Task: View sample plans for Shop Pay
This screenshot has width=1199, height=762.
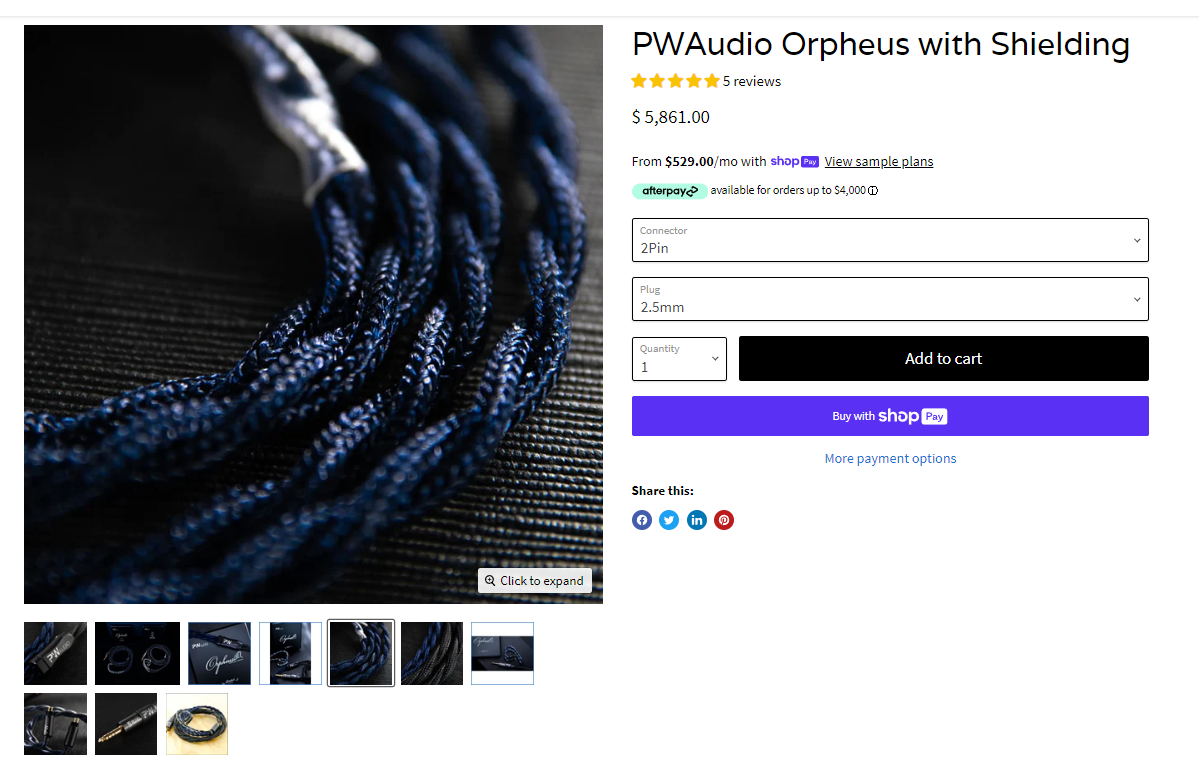Action: pos(879,161)
